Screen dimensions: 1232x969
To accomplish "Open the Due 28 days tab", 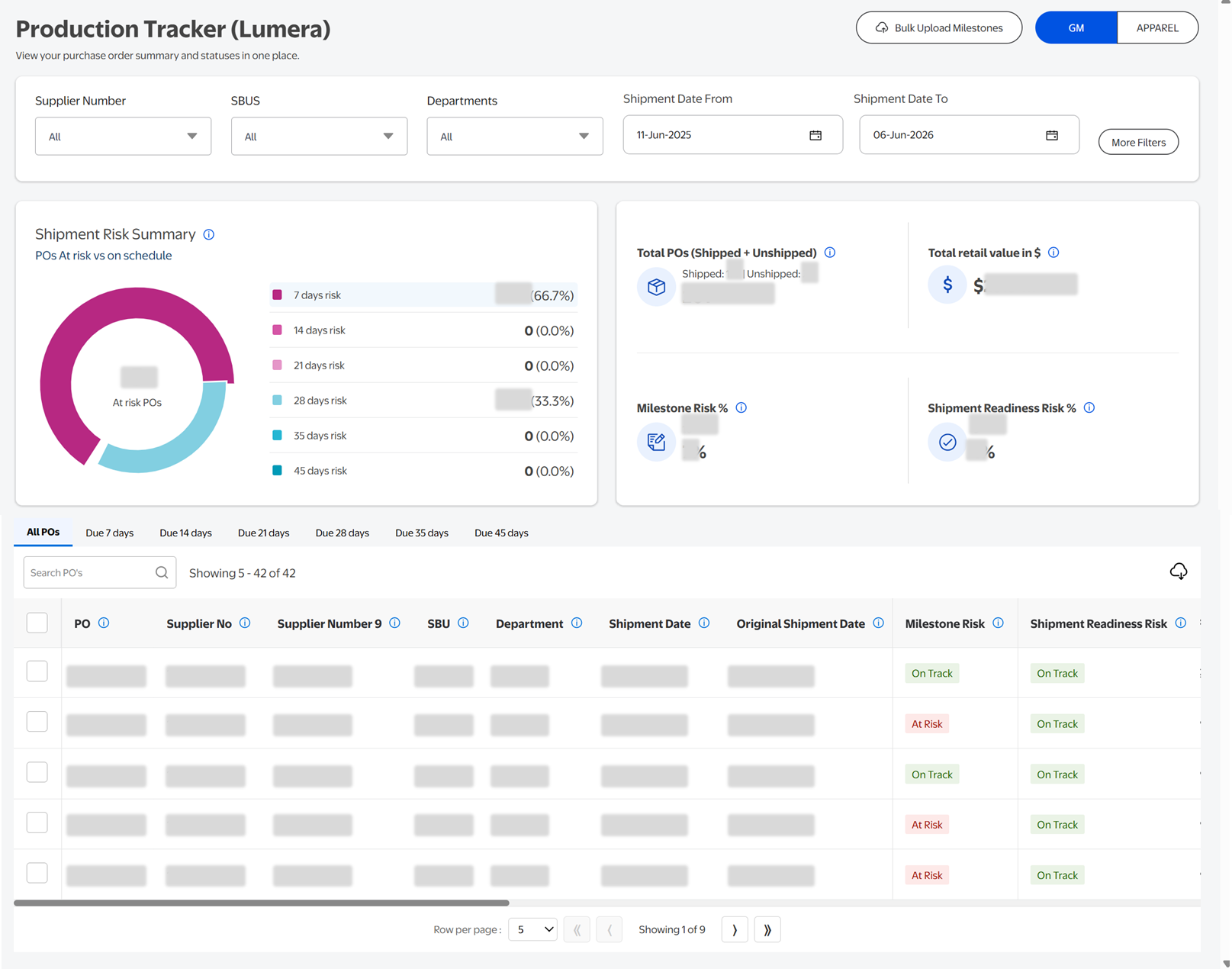I will click(342, 533).
